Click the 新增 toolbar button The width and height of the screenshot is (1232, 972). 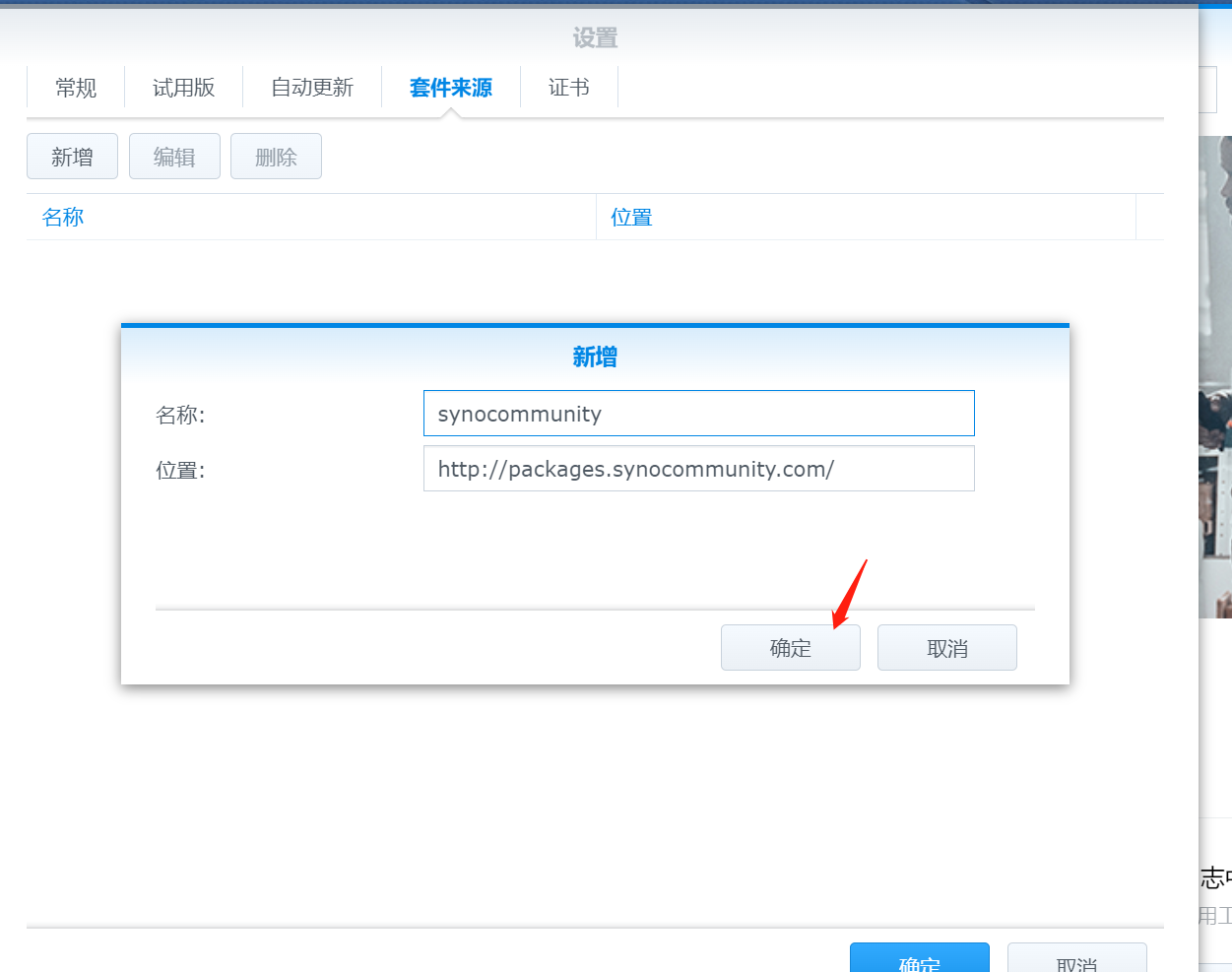pyautogui.click(x=72, y=157)
